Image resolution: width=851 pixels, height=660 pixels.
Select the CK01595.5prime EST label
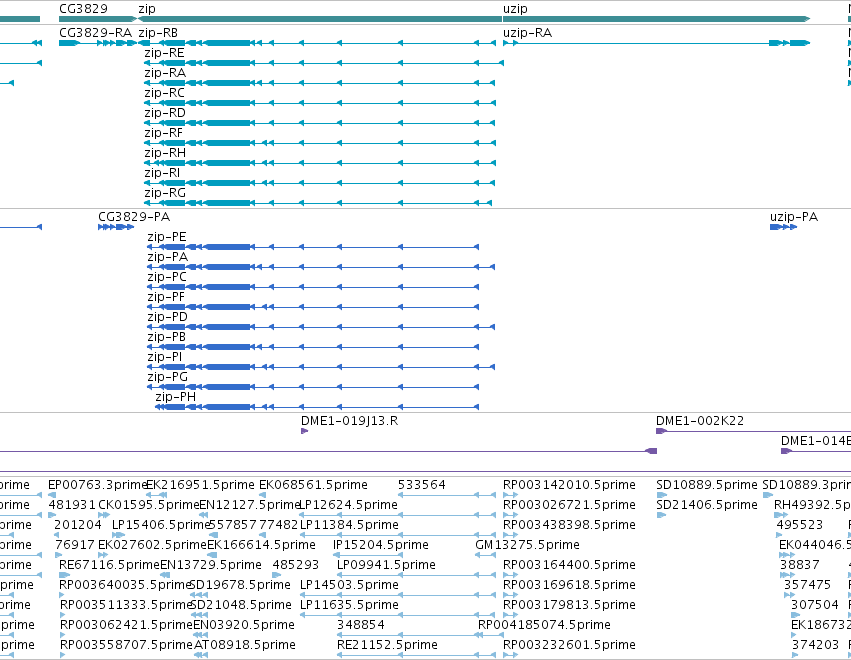coord(149,505)
